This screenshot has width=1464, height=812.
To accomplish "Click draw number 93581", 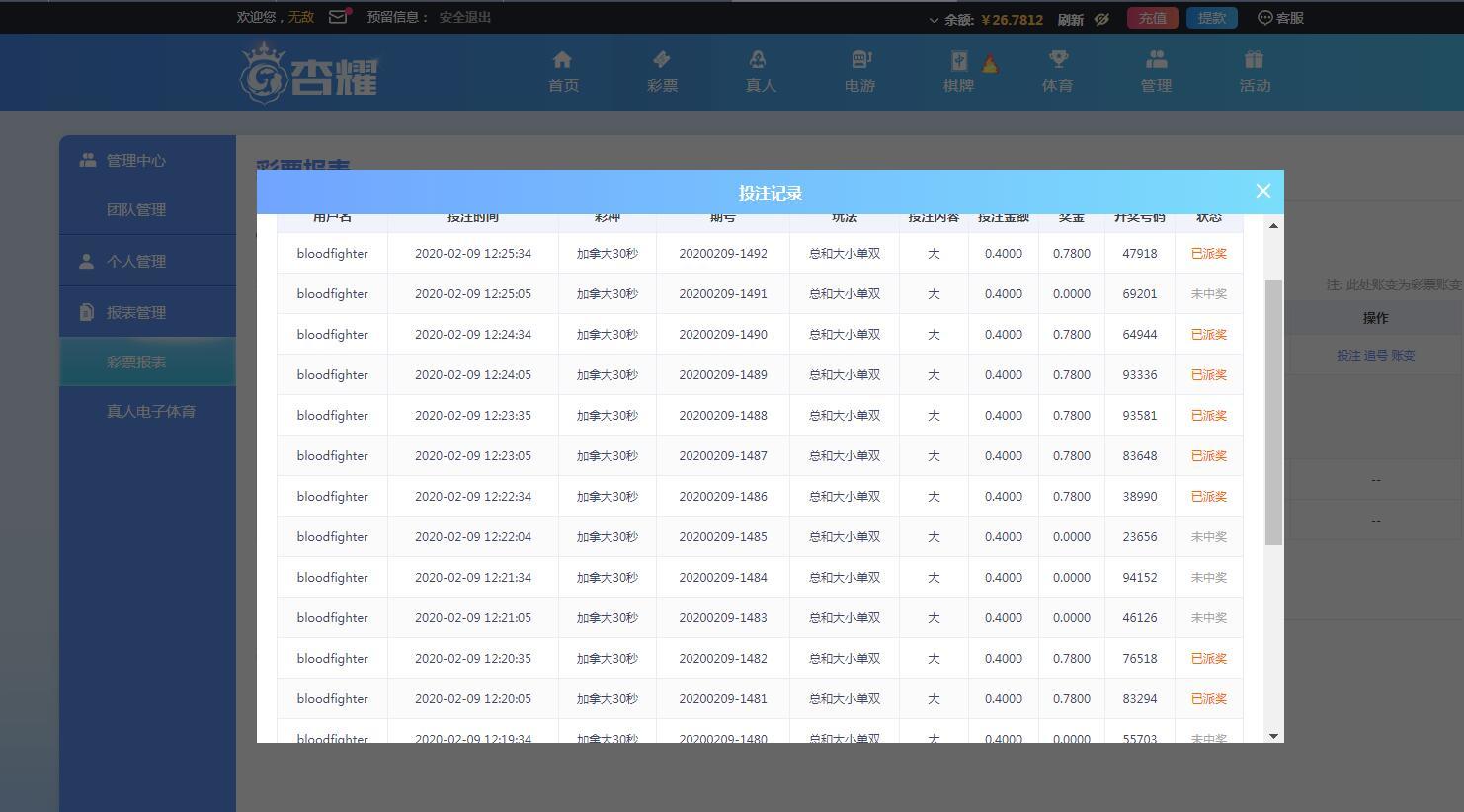I will (1140, 416).
